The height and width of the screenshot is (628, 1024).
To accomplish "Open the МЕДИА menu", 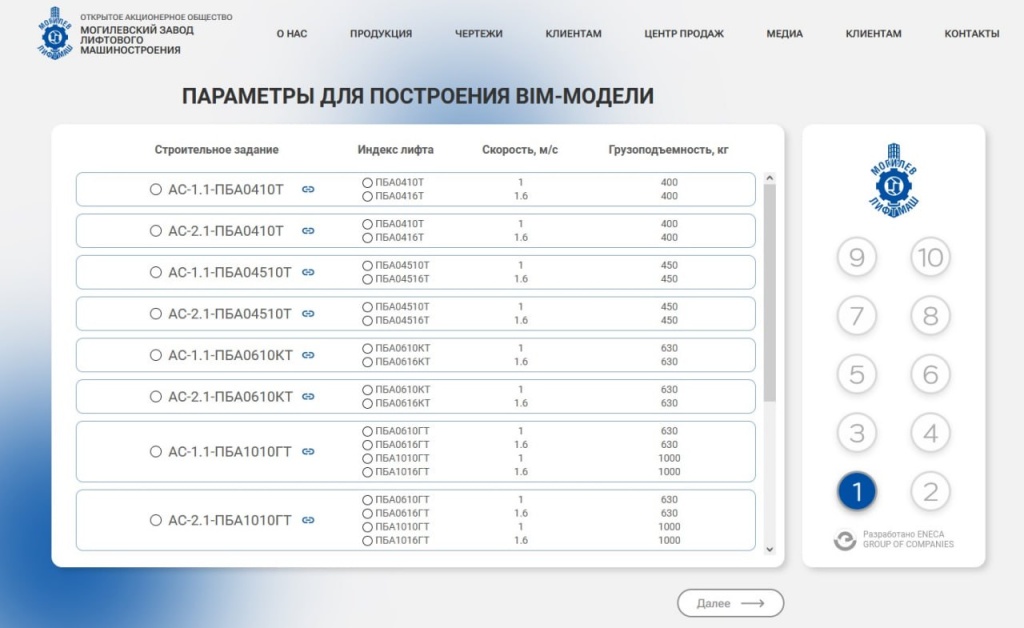I will click(784, 33).
